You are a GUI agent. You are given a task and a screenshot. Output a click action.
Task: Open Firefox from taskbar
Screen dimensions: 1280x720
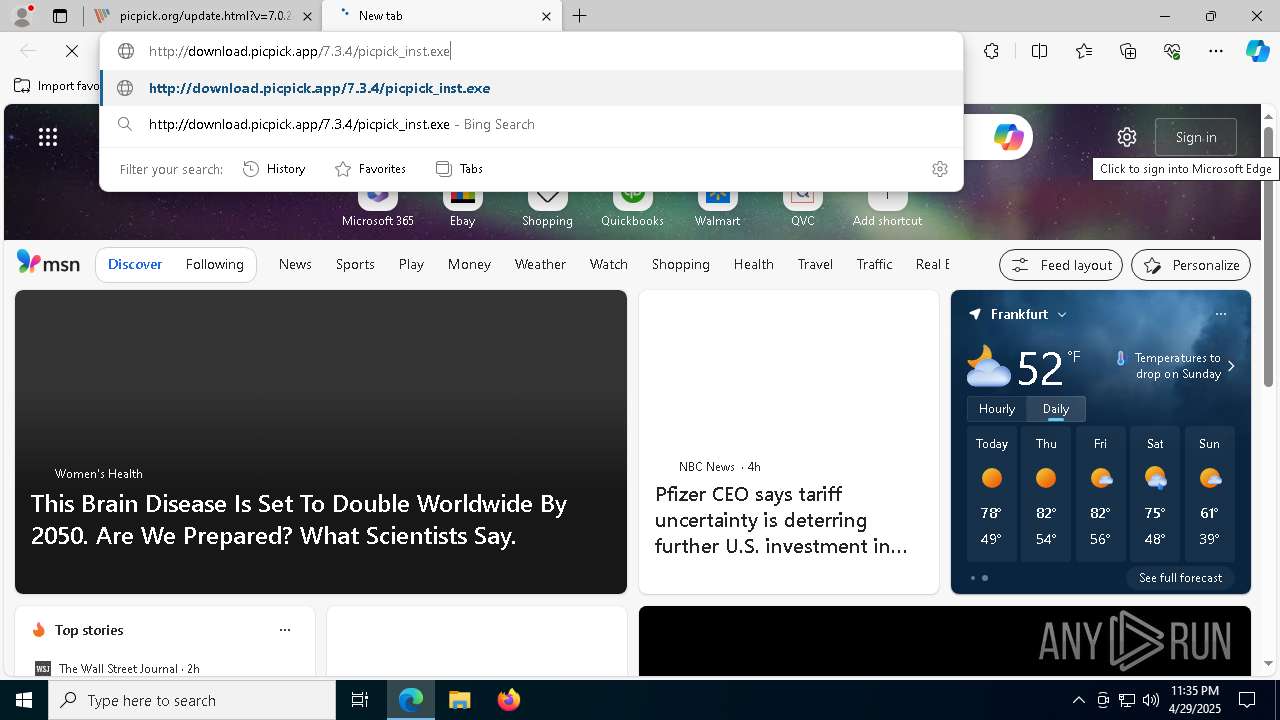click(x=508, y=700)
